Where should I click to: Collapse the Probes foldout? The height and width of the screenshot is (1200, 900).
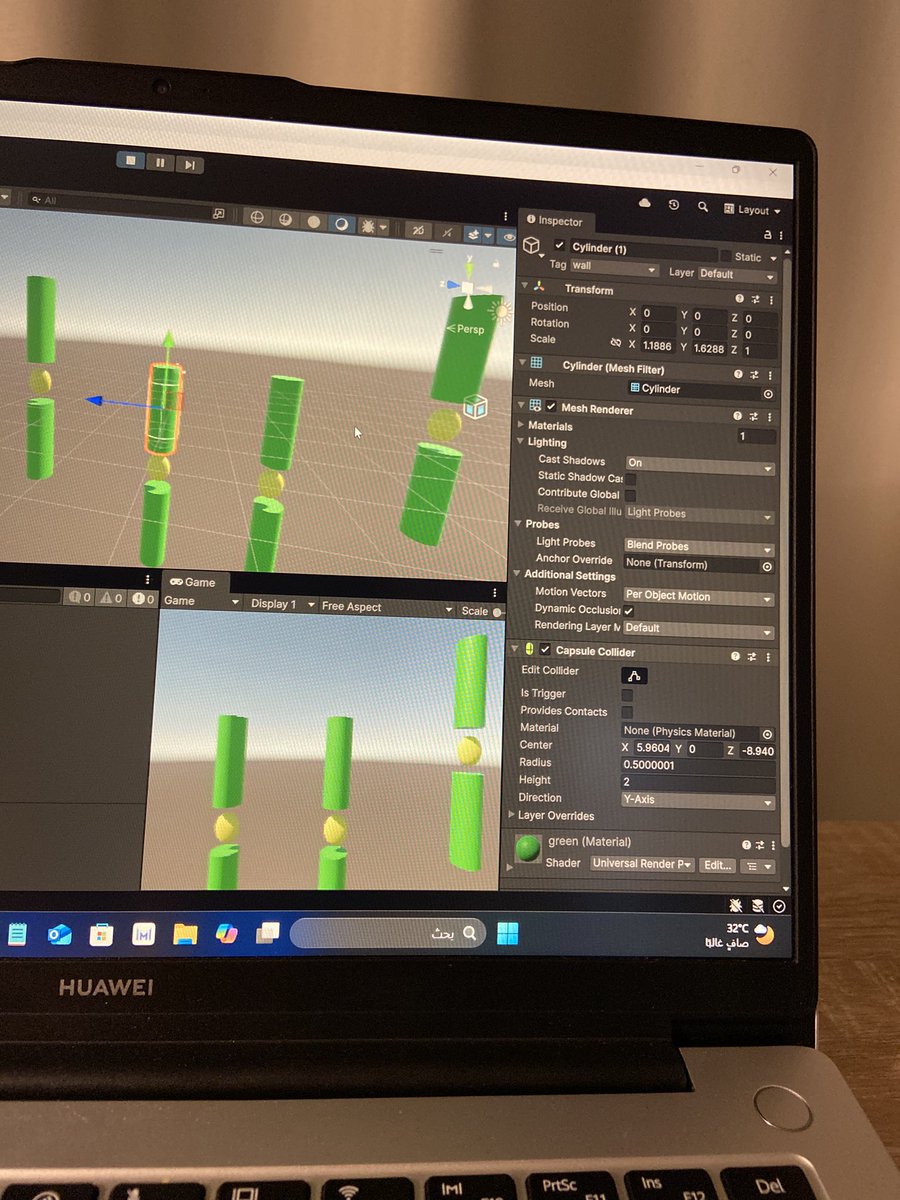click(x=518, y=523)
